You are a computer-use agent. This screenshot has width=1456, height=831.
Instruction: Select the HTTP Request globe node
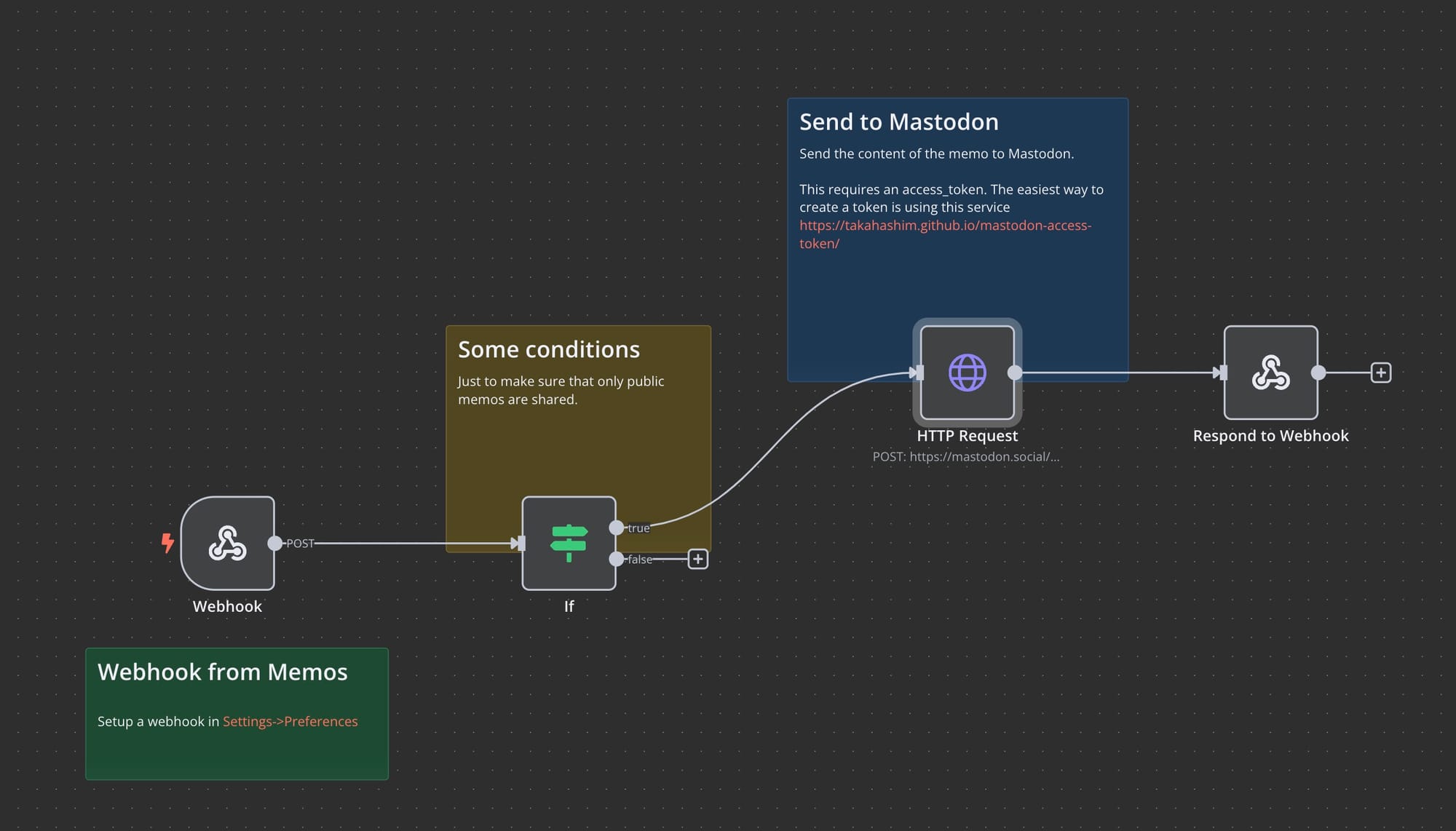point(967,373)
